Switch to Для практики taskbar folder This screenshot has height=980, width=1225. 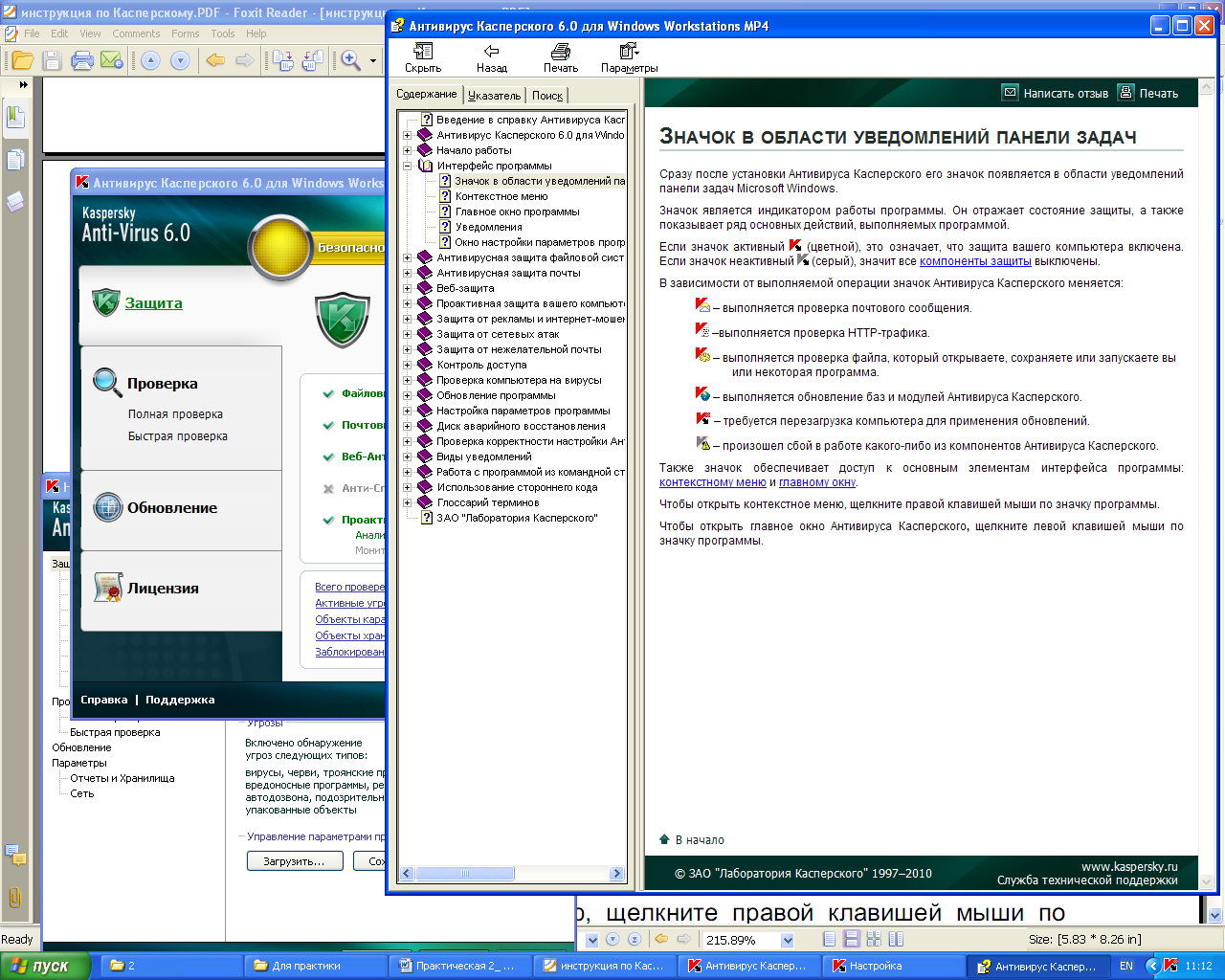point(314,966)
